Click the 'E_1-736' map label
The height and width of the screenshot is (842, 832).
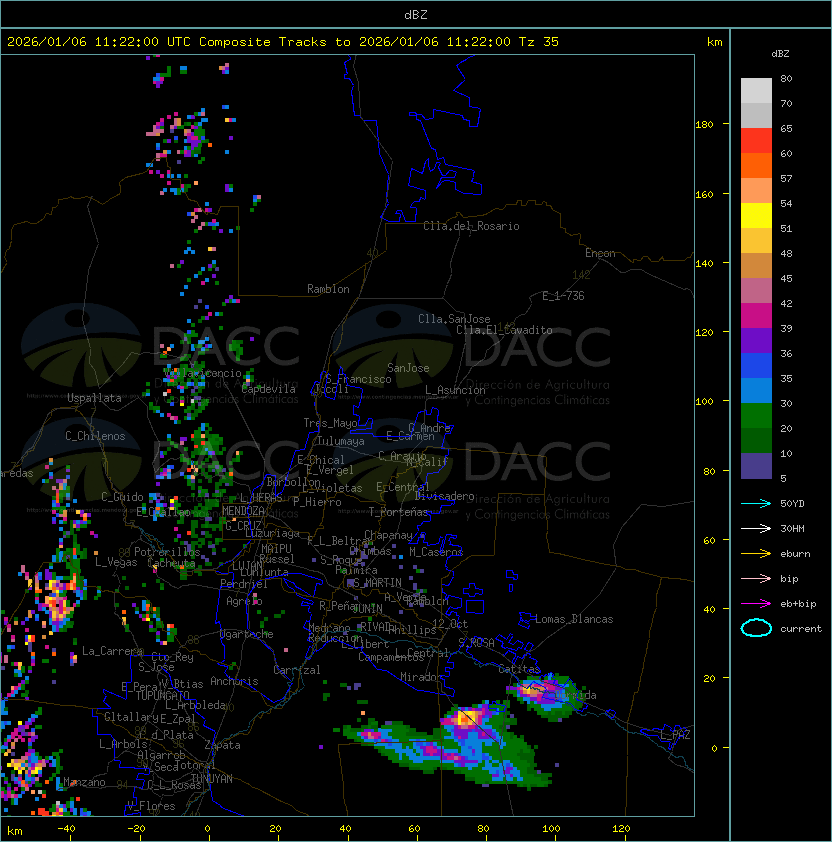pos(563,296)
